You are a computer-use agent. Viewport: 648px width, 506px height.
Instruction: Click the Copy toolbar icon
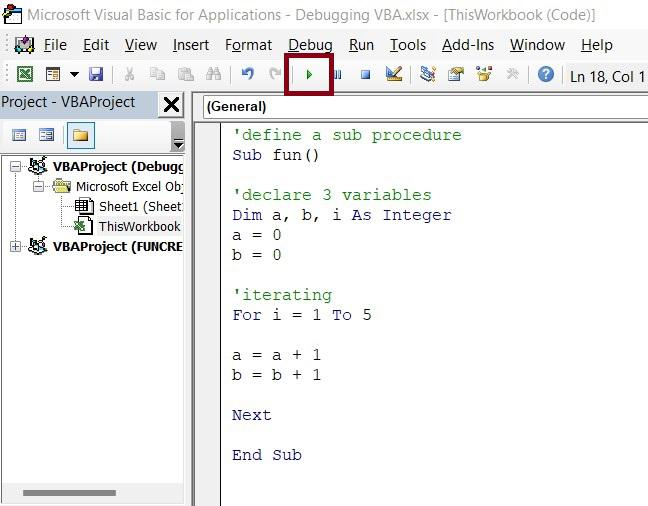157,74
